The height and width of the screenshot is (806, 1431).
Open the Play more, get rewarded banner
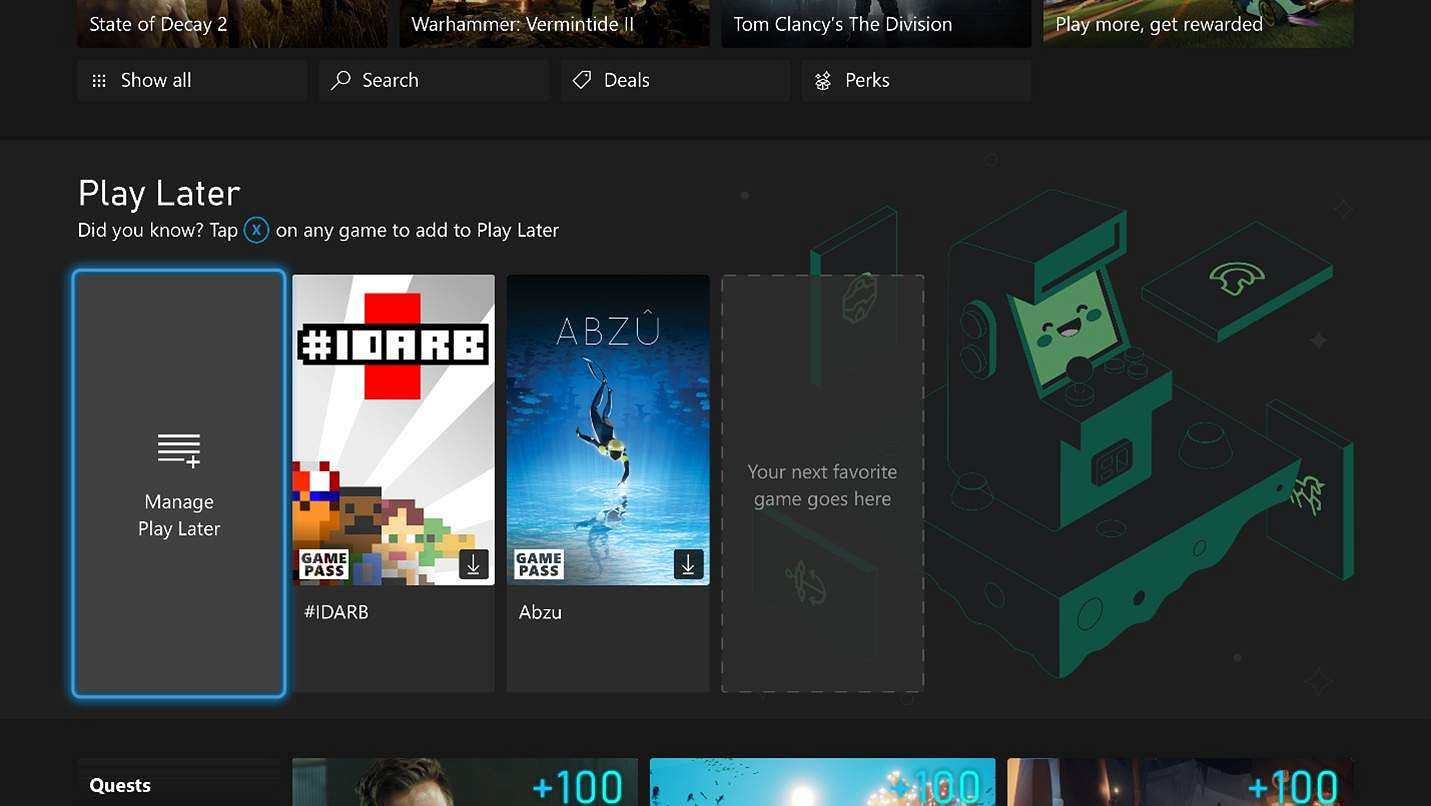[1197, 24]
